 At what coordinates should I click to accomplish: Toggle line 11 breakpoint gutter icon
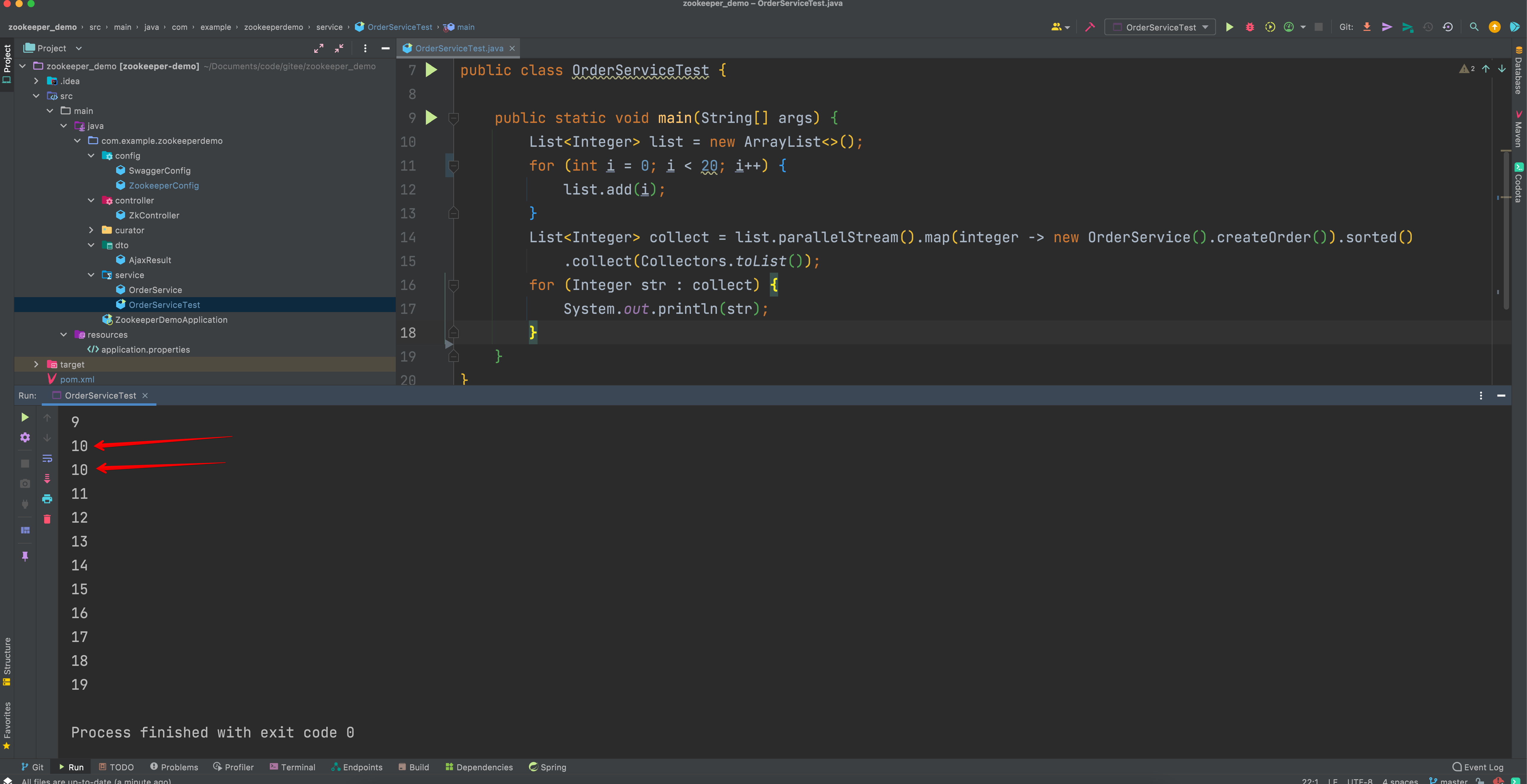[x=430, y=165]
